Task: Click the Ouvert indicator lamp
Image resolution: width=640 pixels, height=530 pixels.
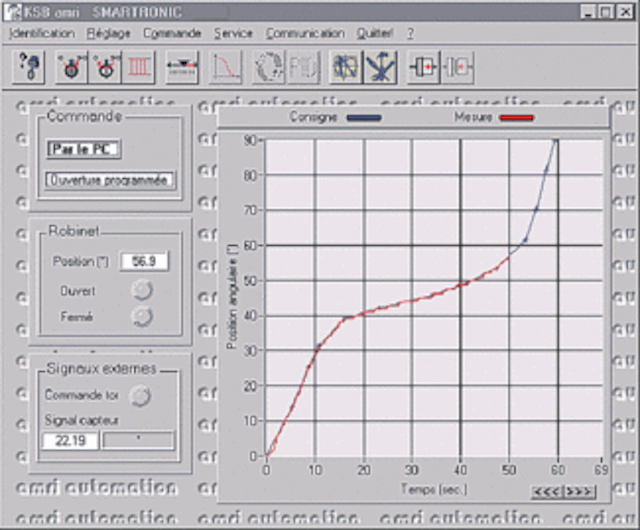Action: [142, 290]
